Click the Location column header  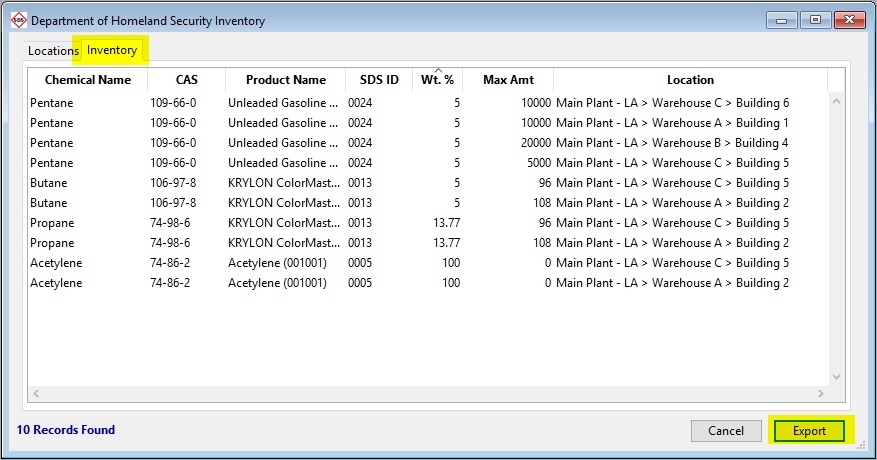pyautogui.click(x=690, y=80)
